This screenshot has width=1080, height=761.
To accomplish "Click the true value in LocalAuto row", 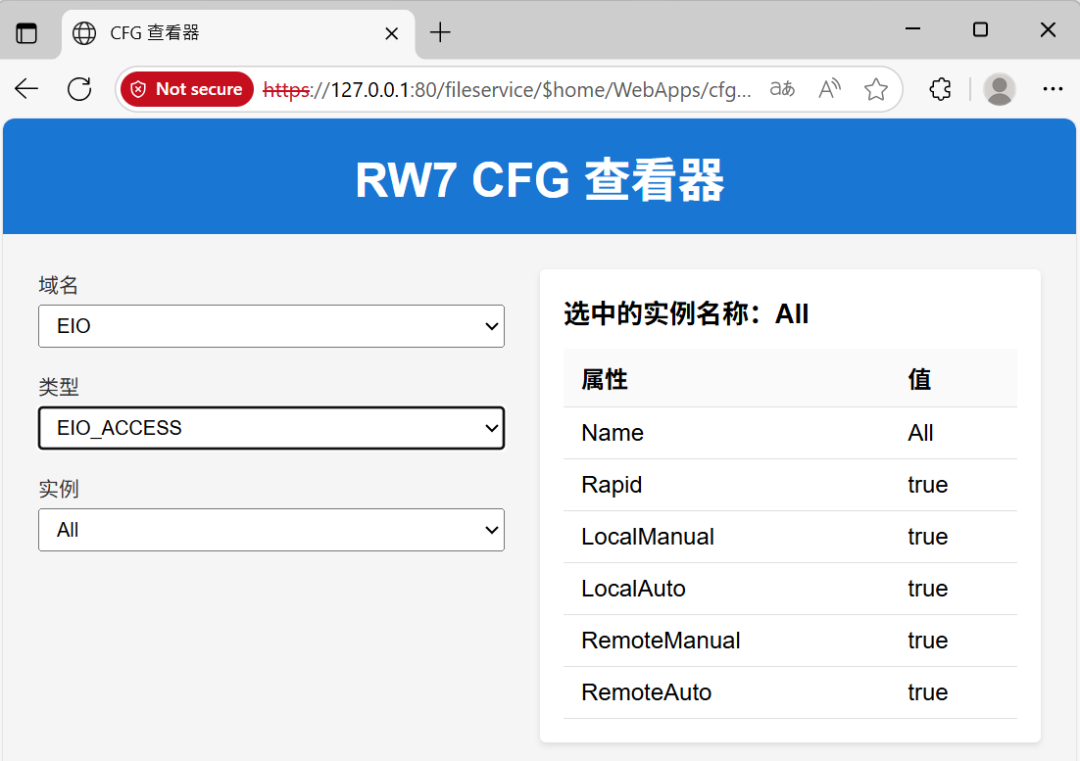I will 927,589.
